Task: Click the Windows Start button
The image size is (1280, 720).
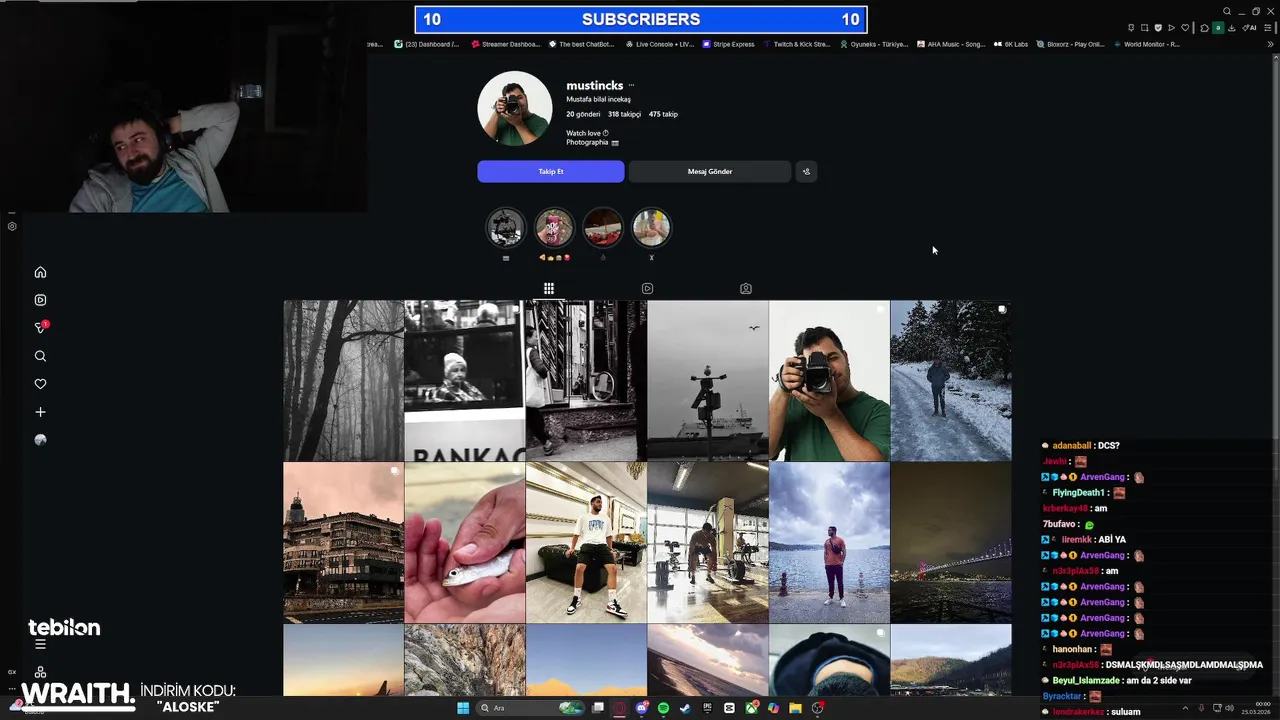Action: [463, 708]
